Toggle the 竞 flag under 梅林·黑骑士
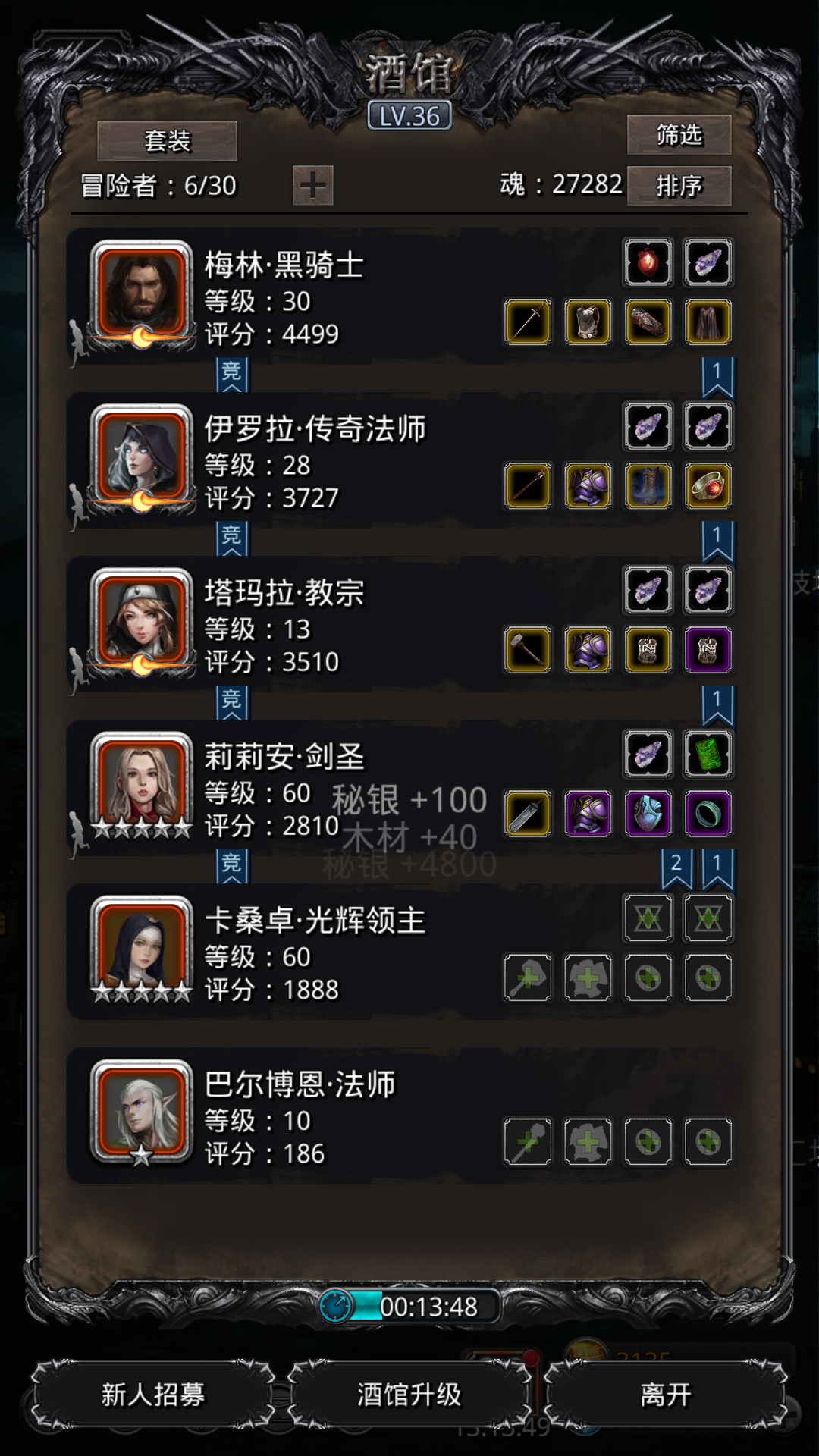 (x=232, y=375)
